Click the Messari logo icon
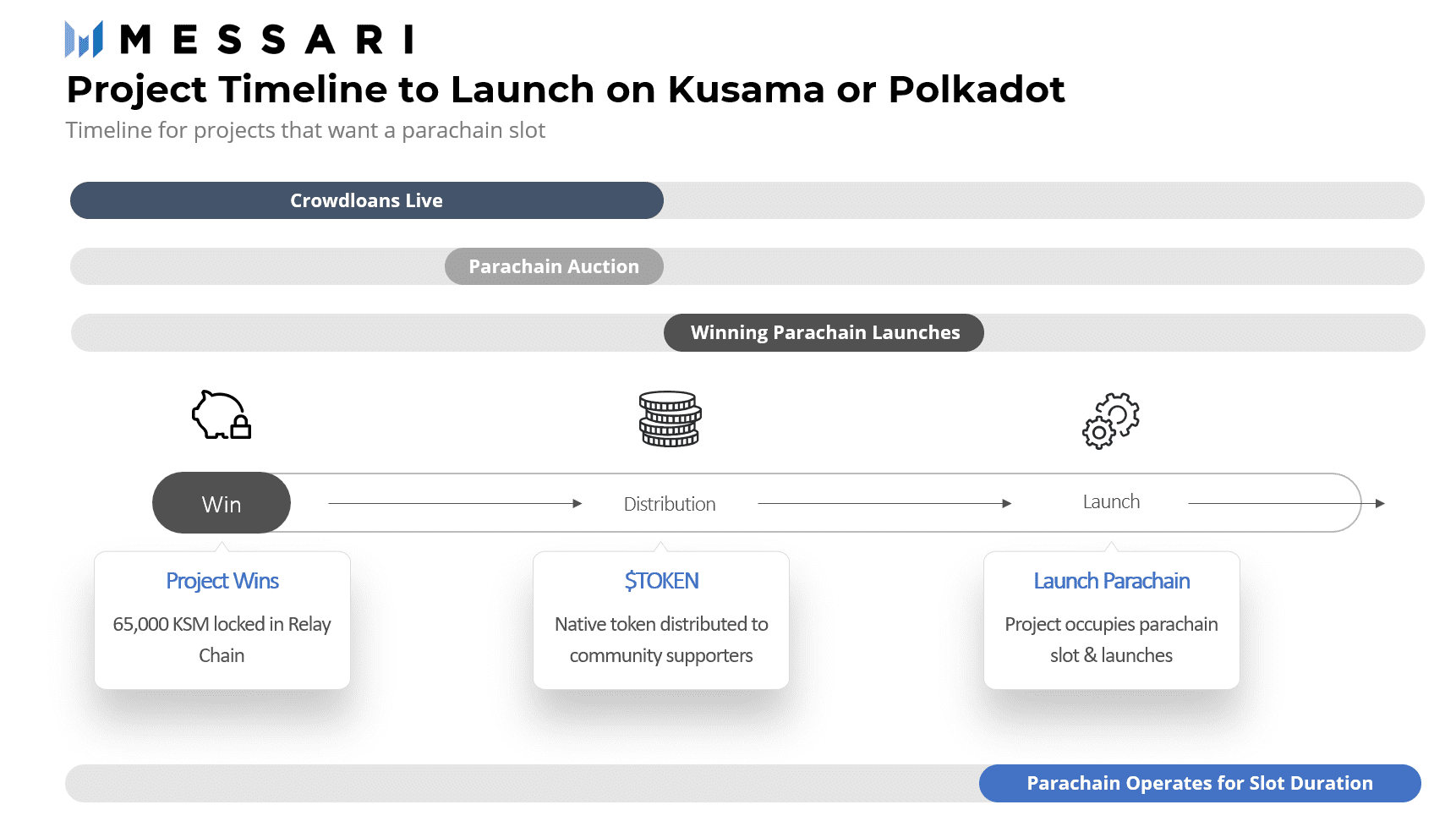This screenshot has width=1456, height=832. click(84, 39)
